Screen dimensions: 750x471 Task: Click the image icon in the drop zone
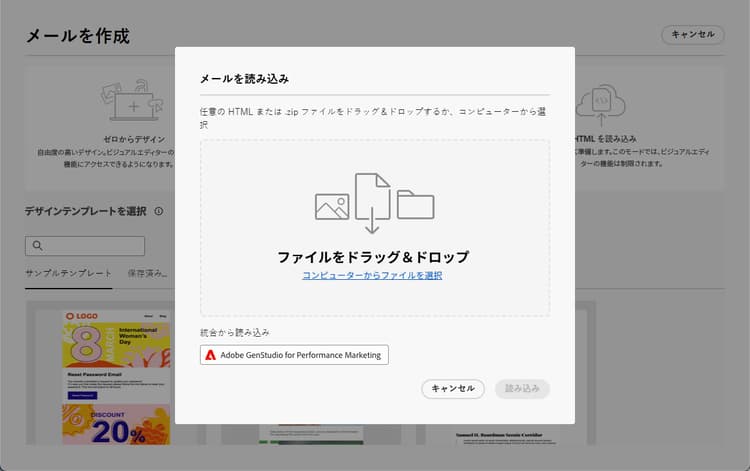(x=332, y=207)
